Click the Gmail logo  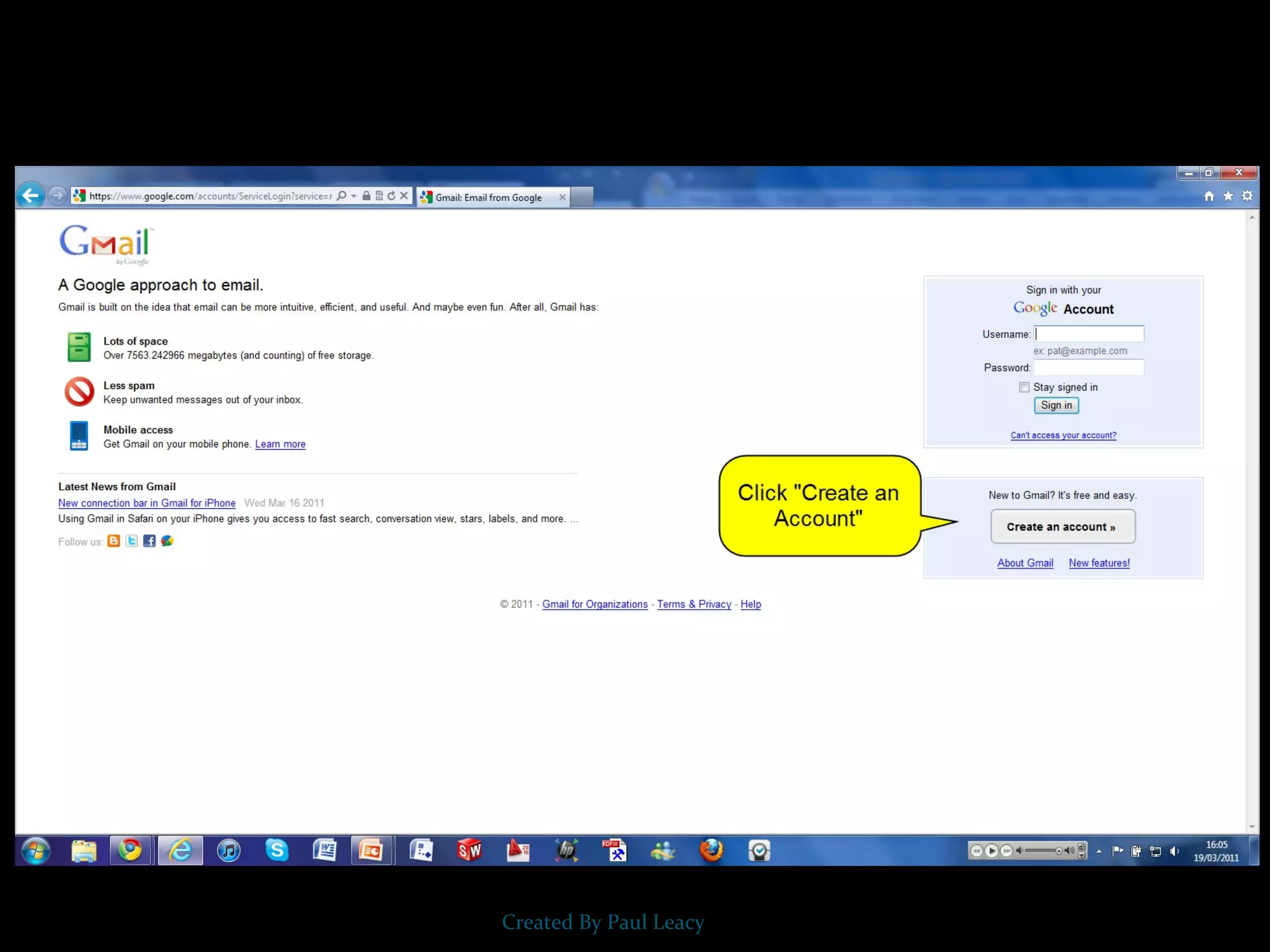pos(106,244)
